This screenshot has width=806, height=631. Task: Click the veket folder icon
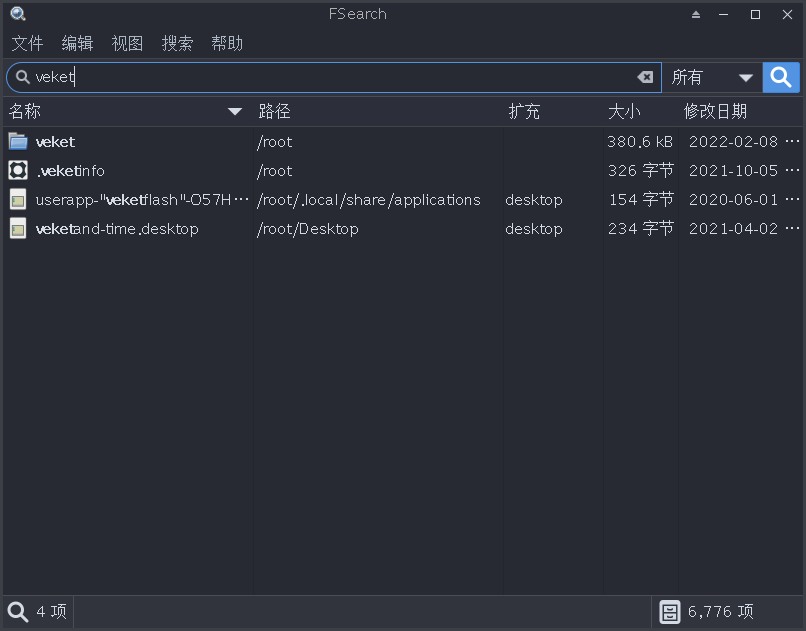[18, 141]
